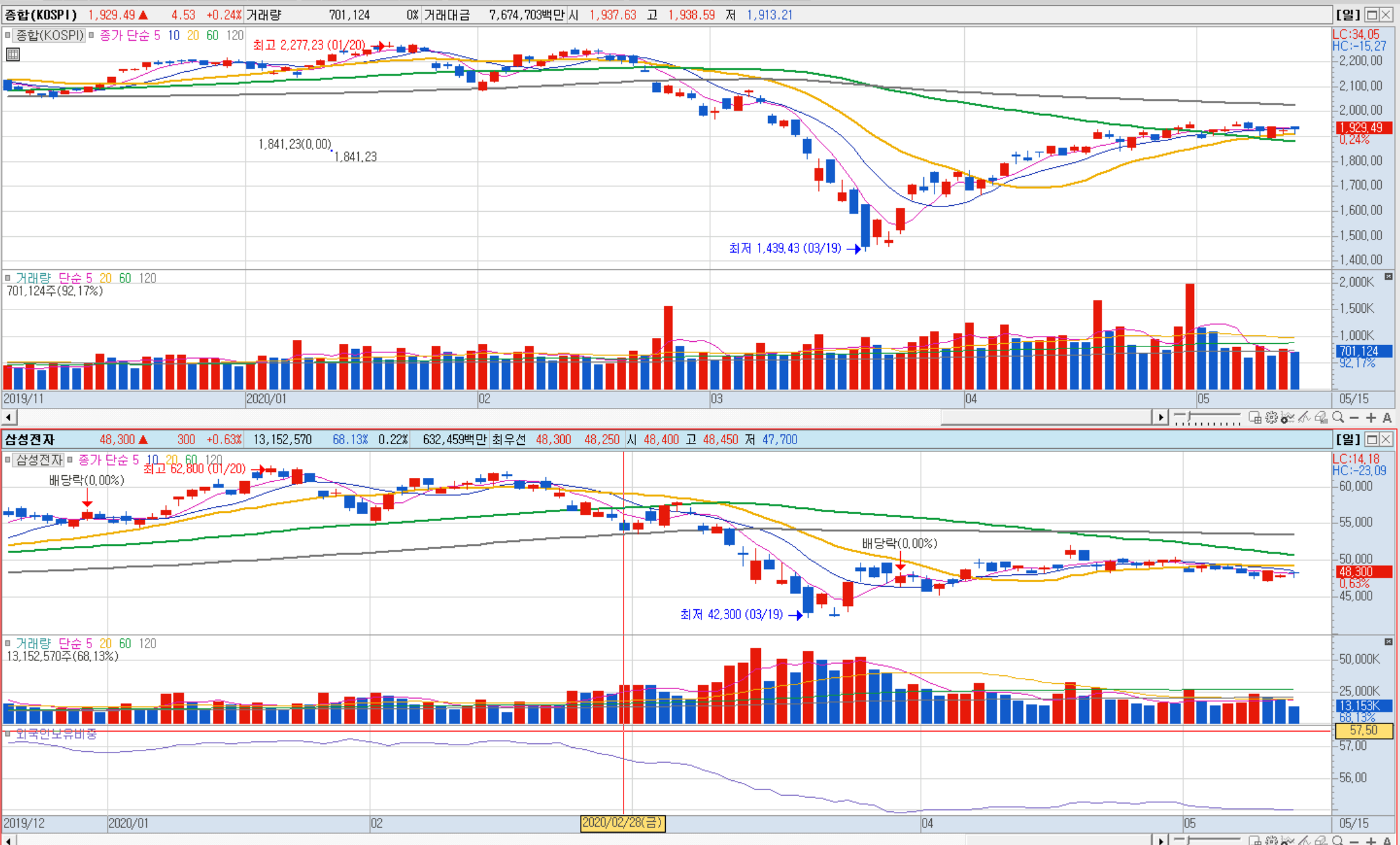
Task: Open the indicator add icon in the KOSPI toolbar
Action: click(x=1287, y=418)
